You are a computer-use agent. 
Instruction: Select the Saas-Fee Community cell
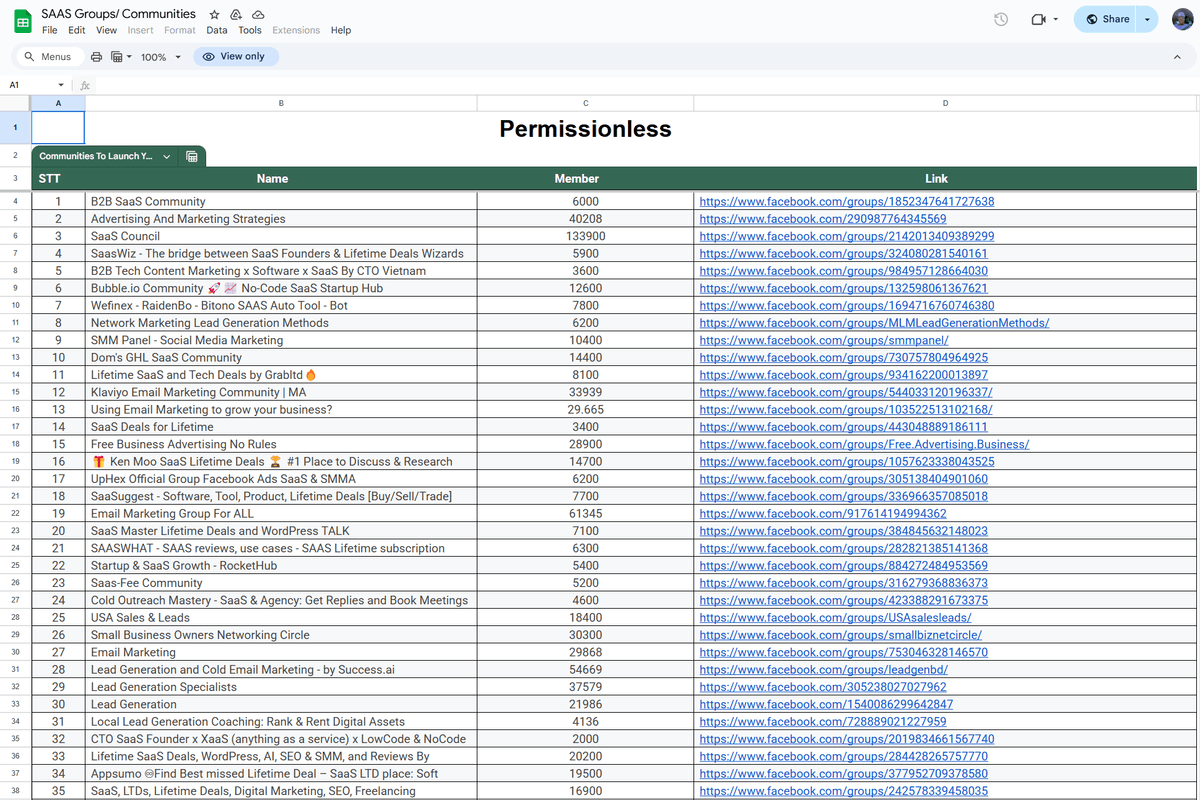(x=281, y=583)
